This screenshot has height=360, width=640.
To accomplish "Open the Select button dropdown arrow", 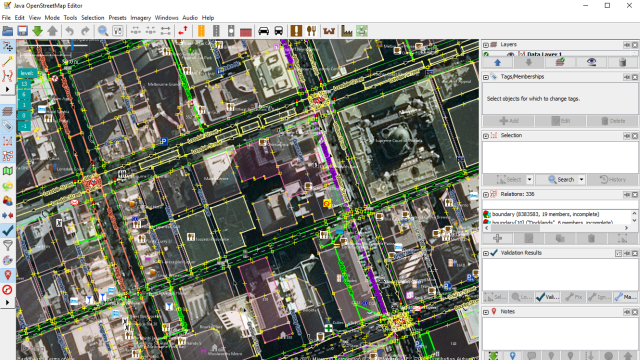I will [x=529, y=180].
